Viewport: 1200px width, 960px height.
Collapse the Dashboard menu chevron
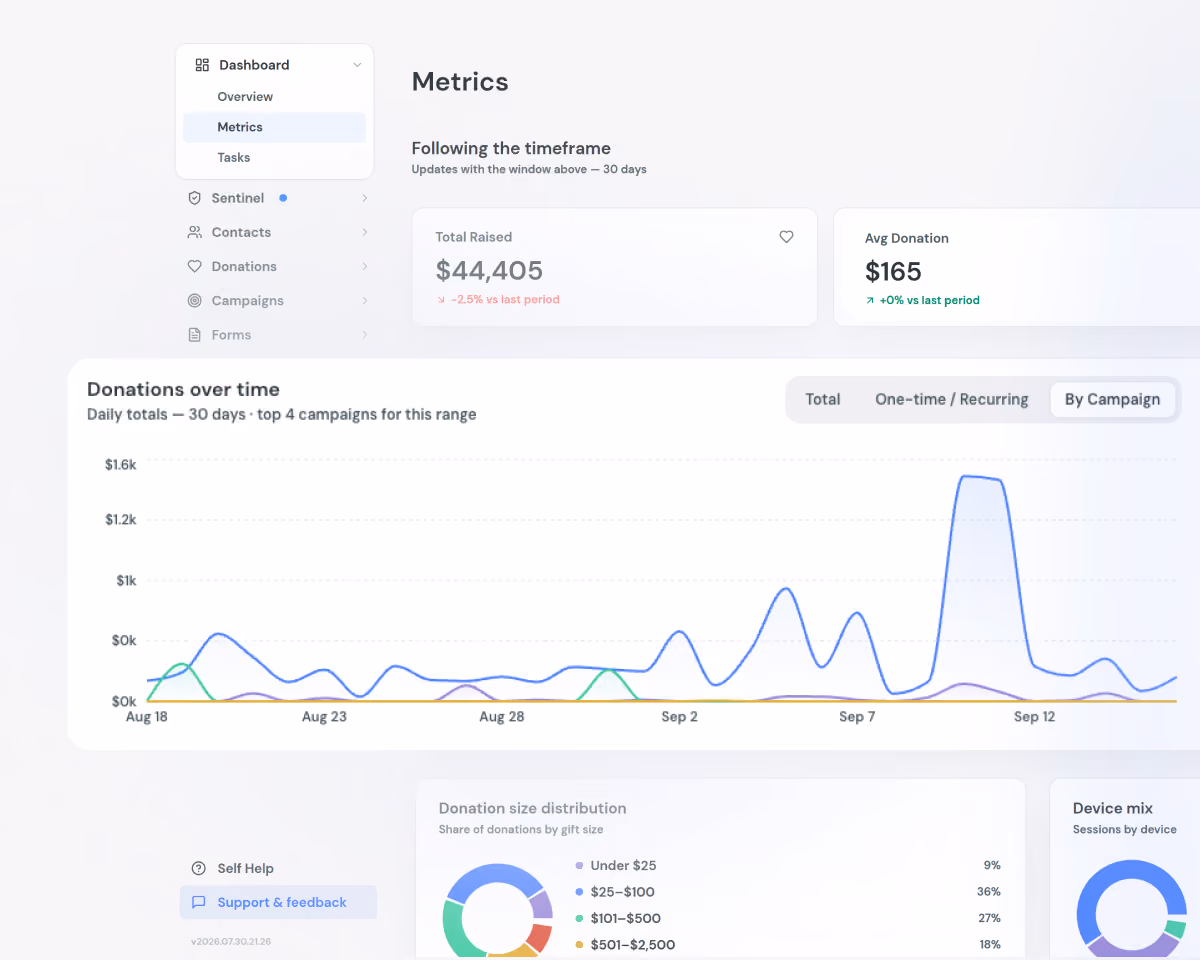click(x=357, y=65)
